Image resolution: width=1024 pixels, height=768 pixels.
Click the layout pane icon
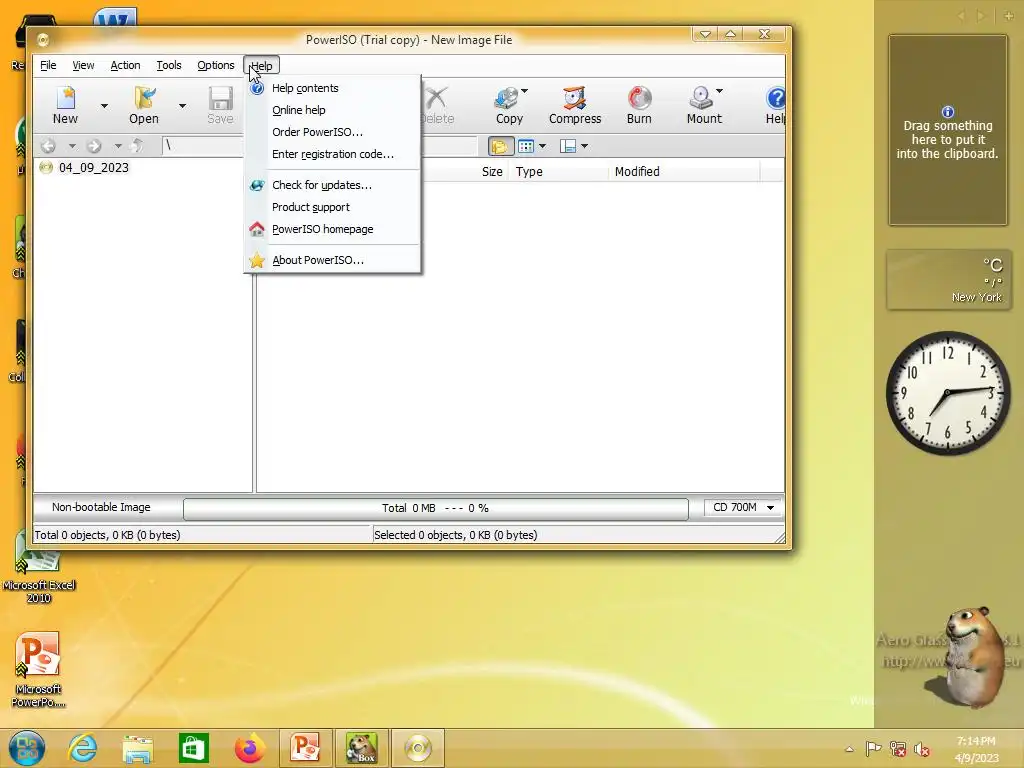[568, 146]
